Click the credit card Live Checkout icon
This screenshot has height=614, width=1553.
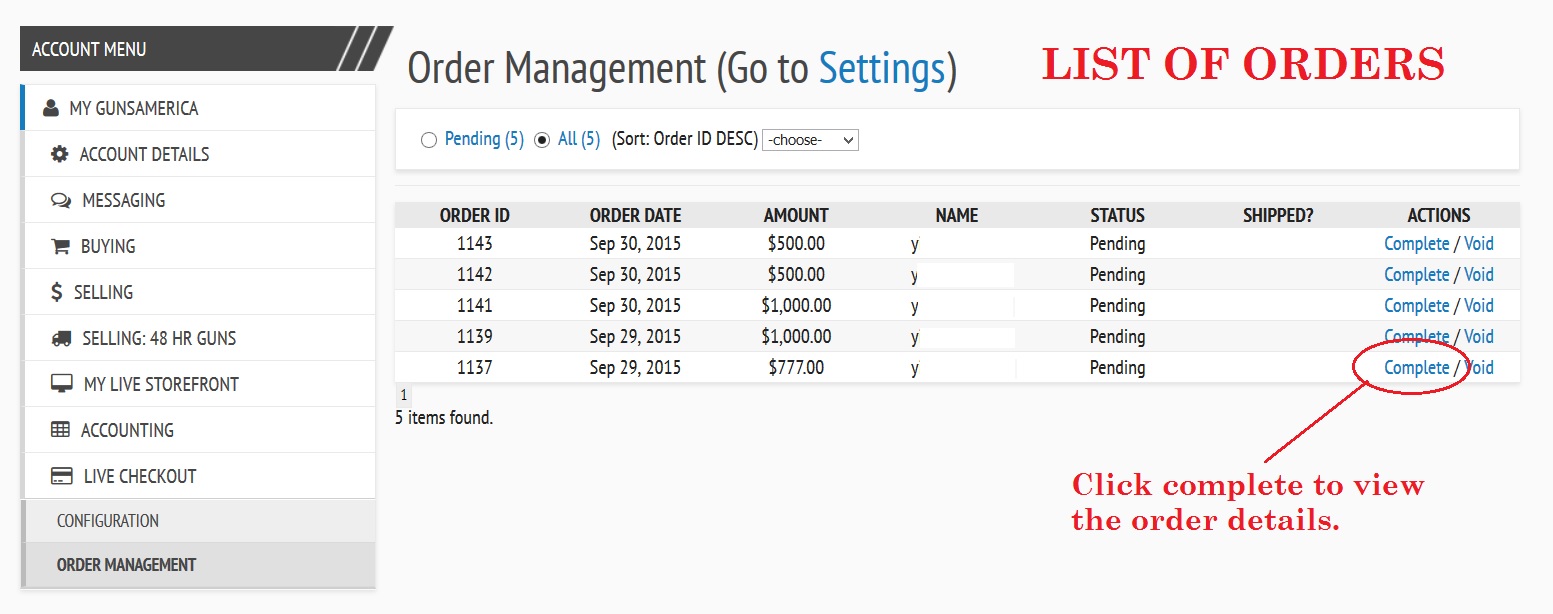click(62, 476)
